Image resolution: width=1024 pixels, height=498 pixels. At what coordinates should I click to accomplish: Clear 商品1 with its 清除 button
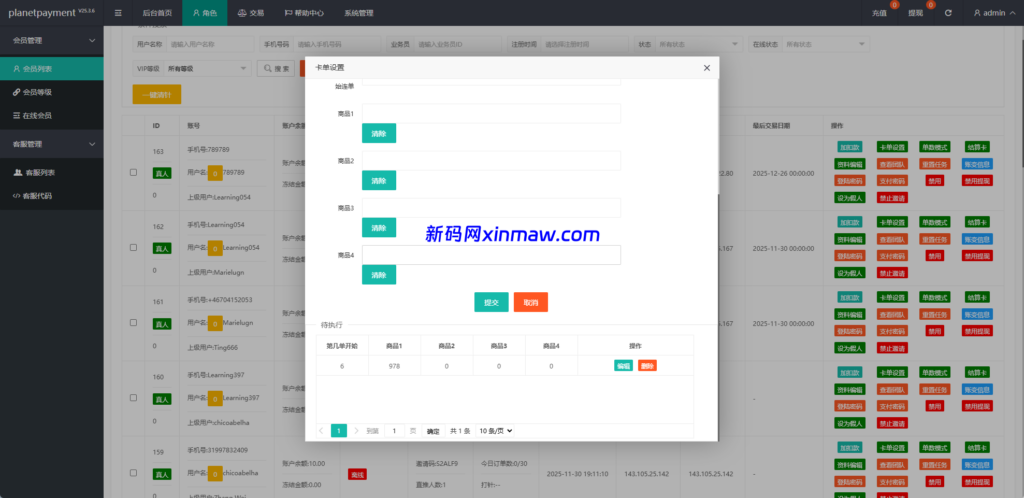point(379,133)
